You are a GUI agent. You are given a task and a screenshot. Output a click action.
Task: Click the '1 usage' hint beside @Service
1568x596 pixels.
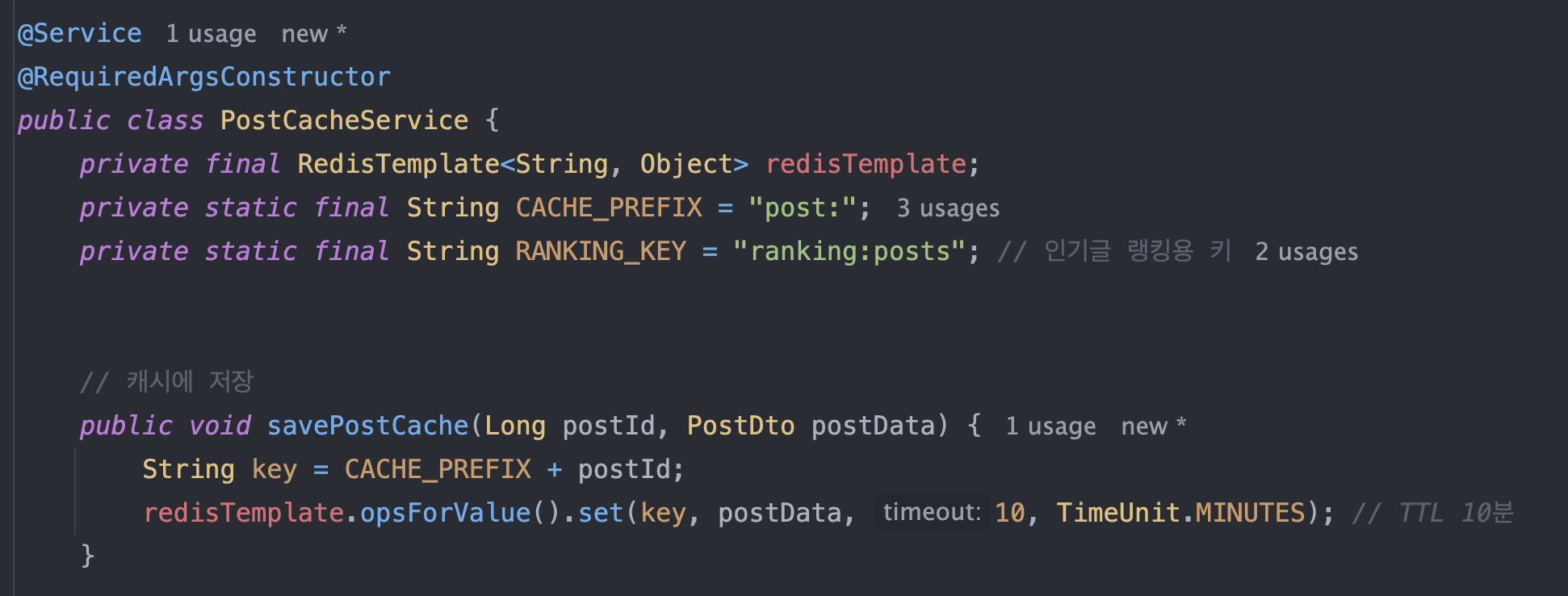211,34
